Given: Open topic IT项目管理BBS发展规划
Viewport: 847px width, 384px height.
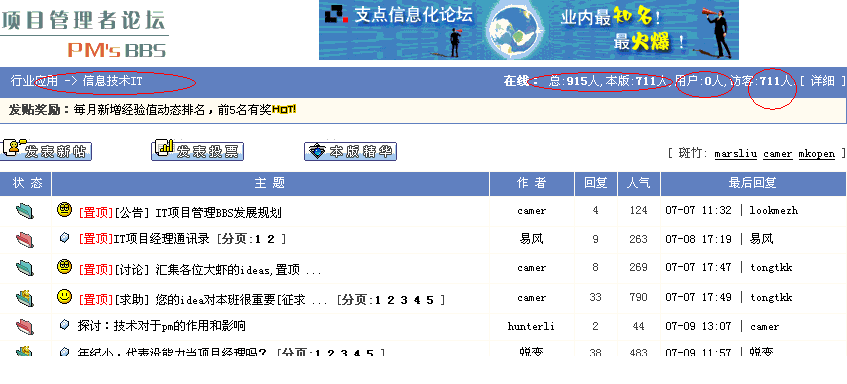Looking at the screenshot, I should 218,212.
